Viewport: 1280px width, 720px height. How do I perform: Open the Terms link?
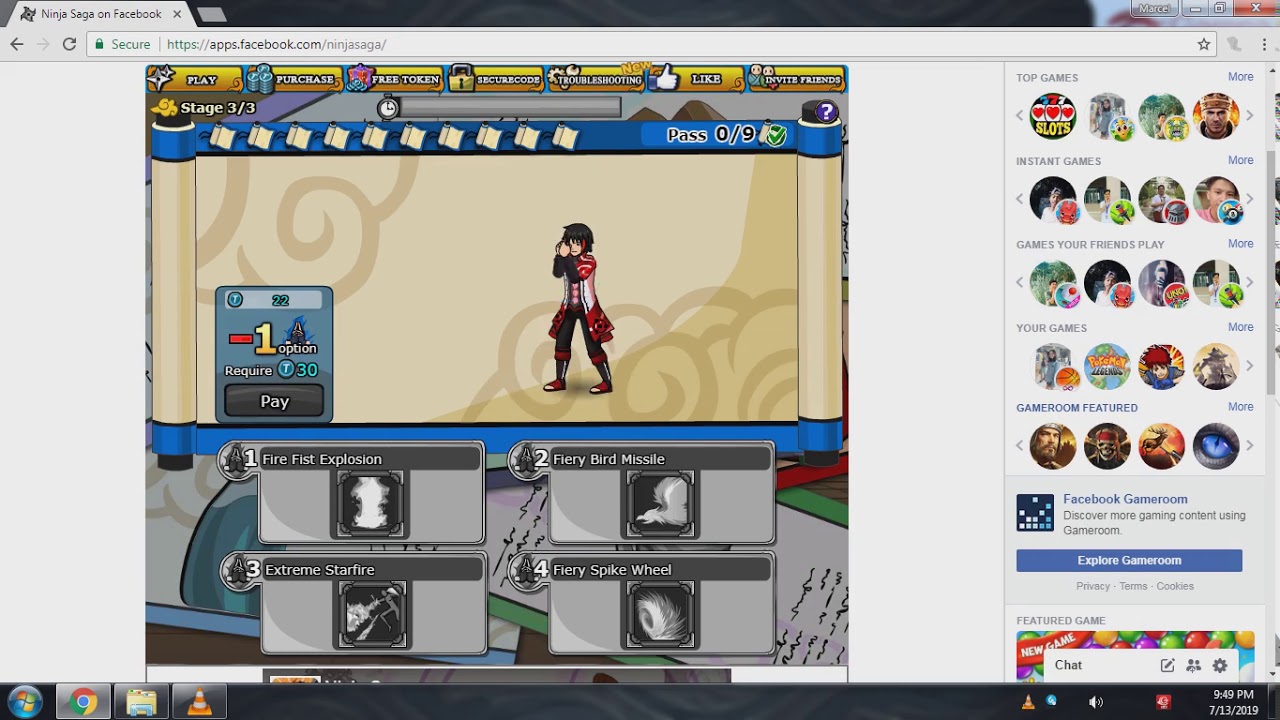coord(1133,586)
